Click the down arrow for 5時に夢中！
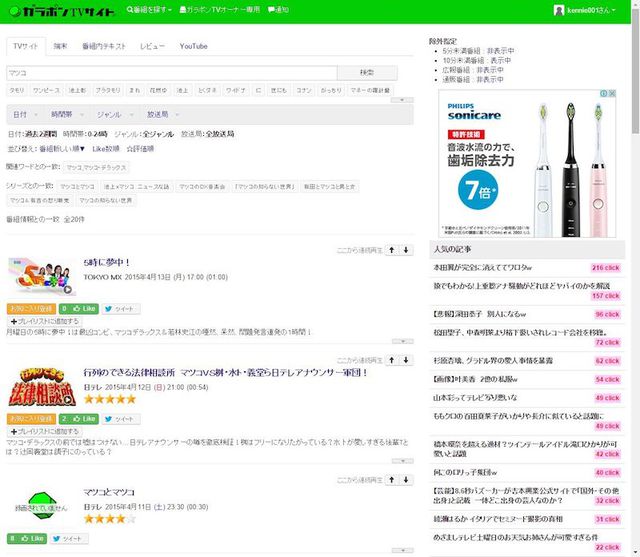 pos(407,250)
